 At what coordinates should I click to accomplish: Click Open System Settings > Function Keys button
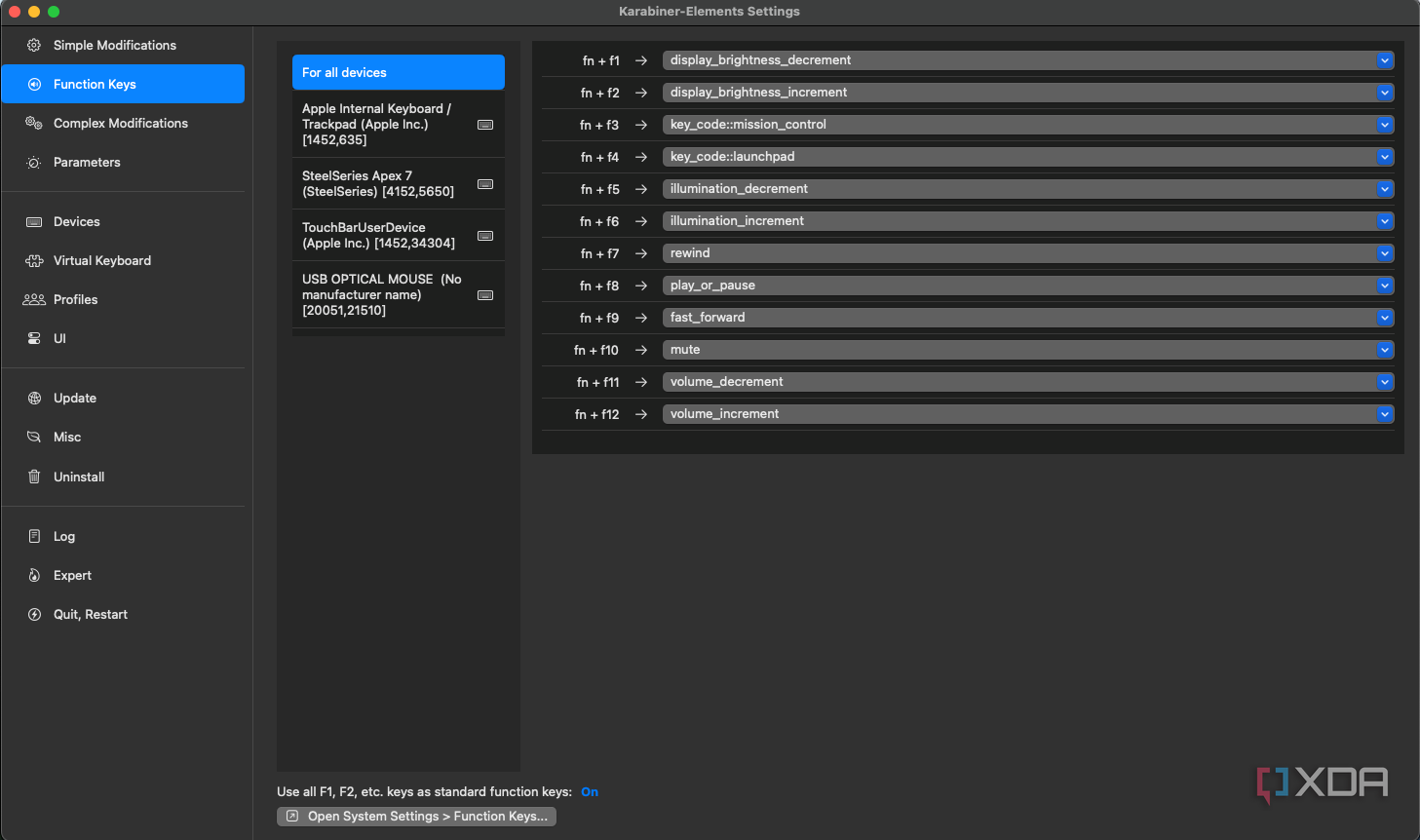pyautogui.click(x=416, y=817)
